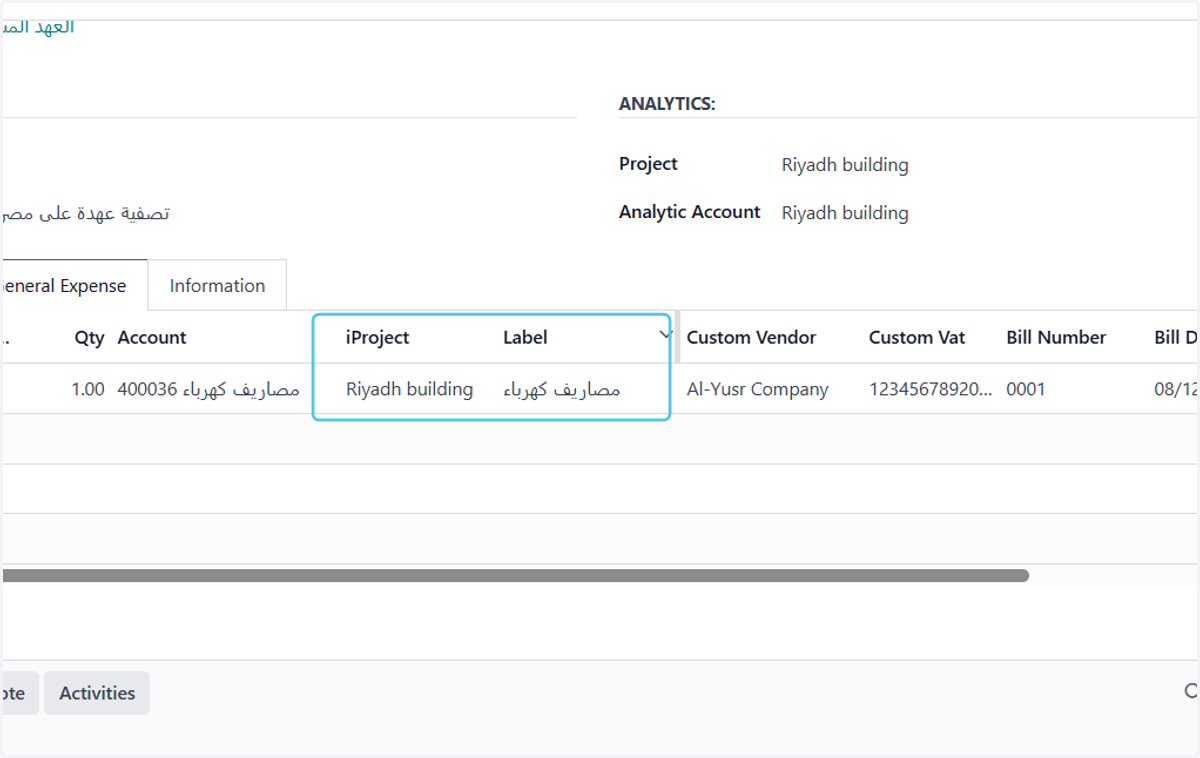Click the horizontal scrollbar of the table
This screenshot has height=758, width=1200.
(515, 575)
